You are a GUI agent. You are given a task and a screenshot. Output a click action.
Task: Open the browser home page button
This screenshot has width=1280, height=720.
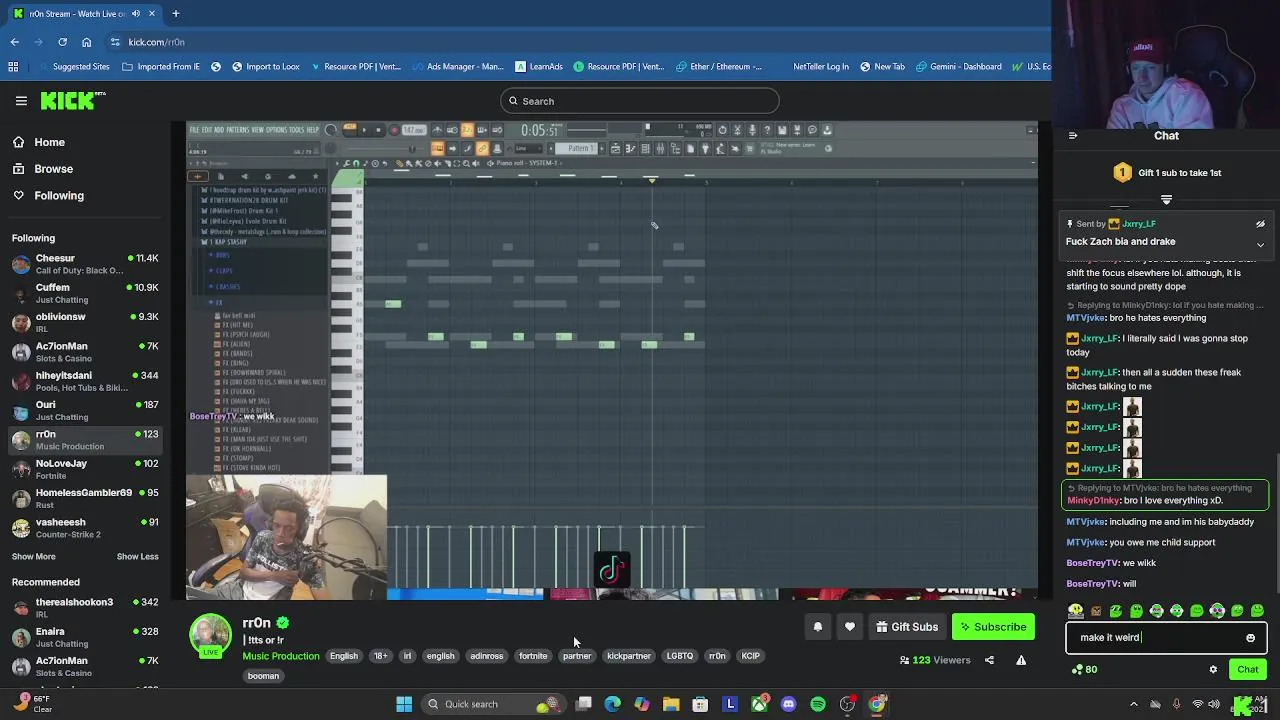coord(86,42)
